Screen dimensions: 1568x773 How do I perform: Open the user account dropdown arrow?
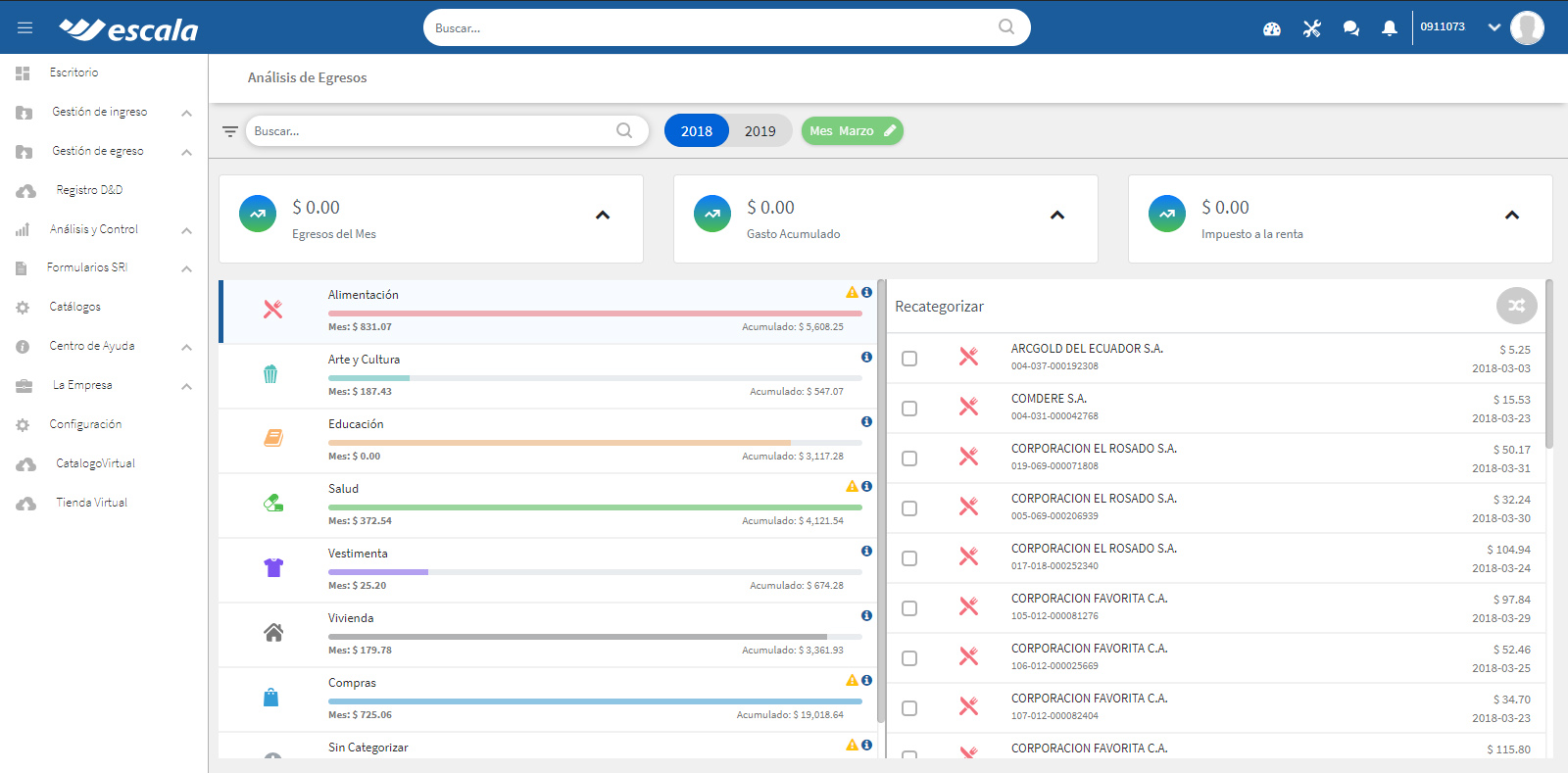coord(1494,27)
